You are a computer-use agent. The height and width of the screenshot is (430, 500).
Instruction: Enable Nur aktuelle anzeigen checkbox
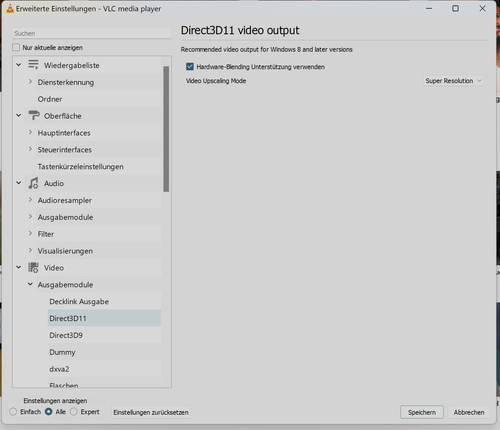(16, 47)
